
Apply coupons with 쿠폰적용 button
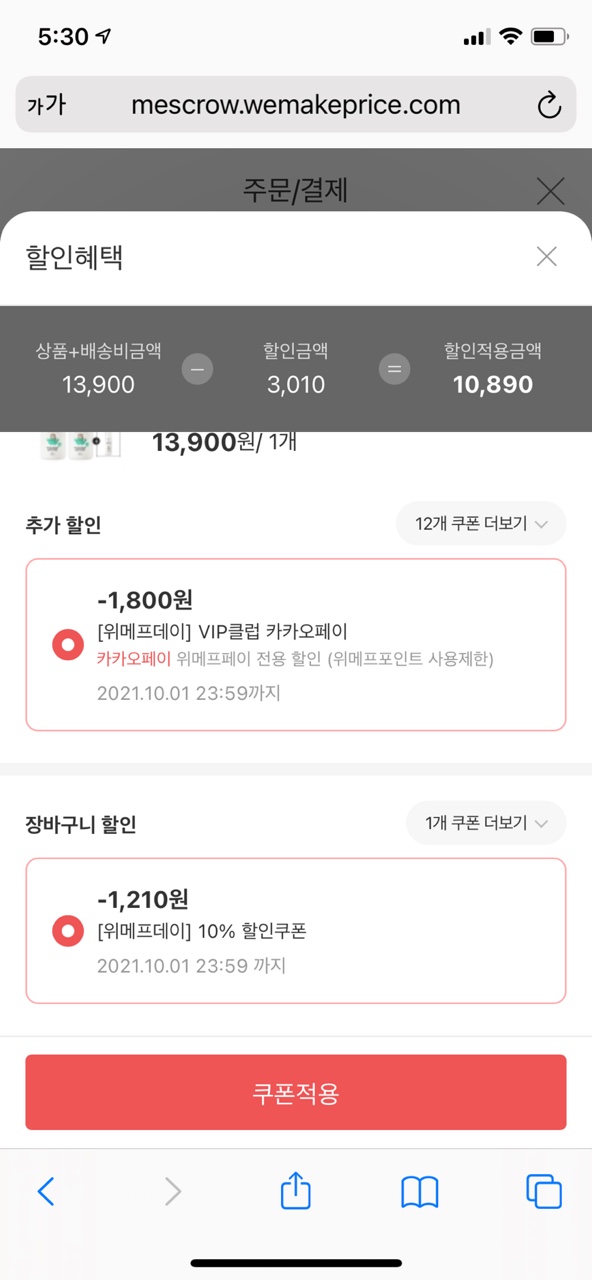coord(296,1093)
